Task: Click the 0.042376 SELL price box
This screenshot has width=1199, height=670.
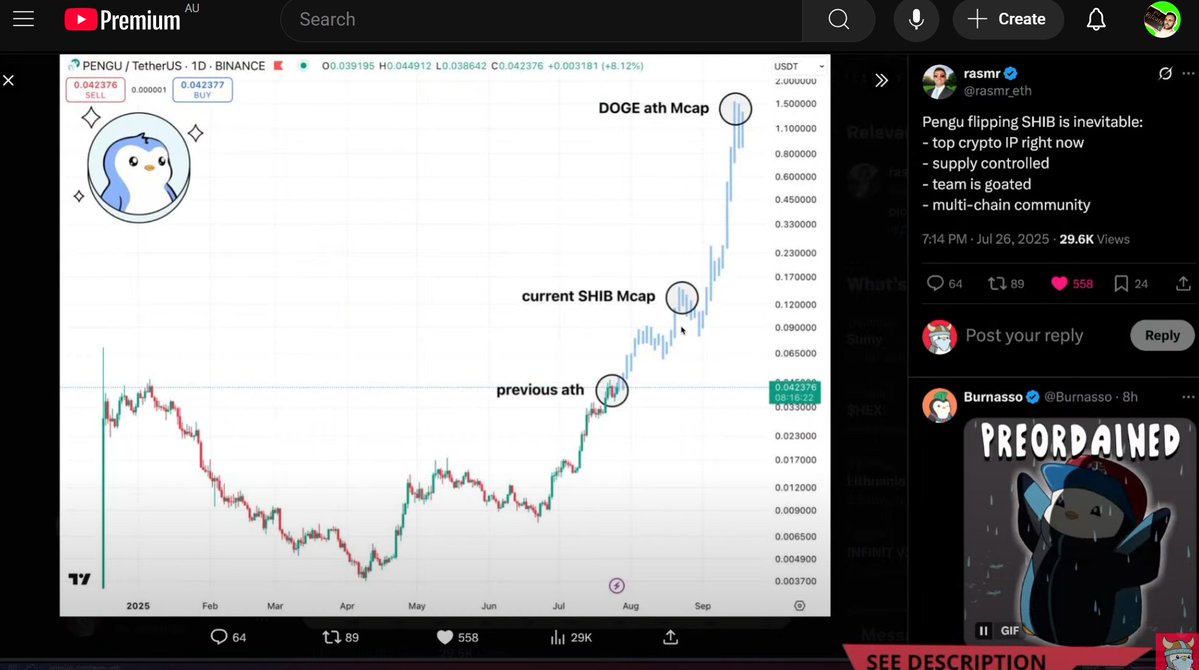Action: point(96,89)
